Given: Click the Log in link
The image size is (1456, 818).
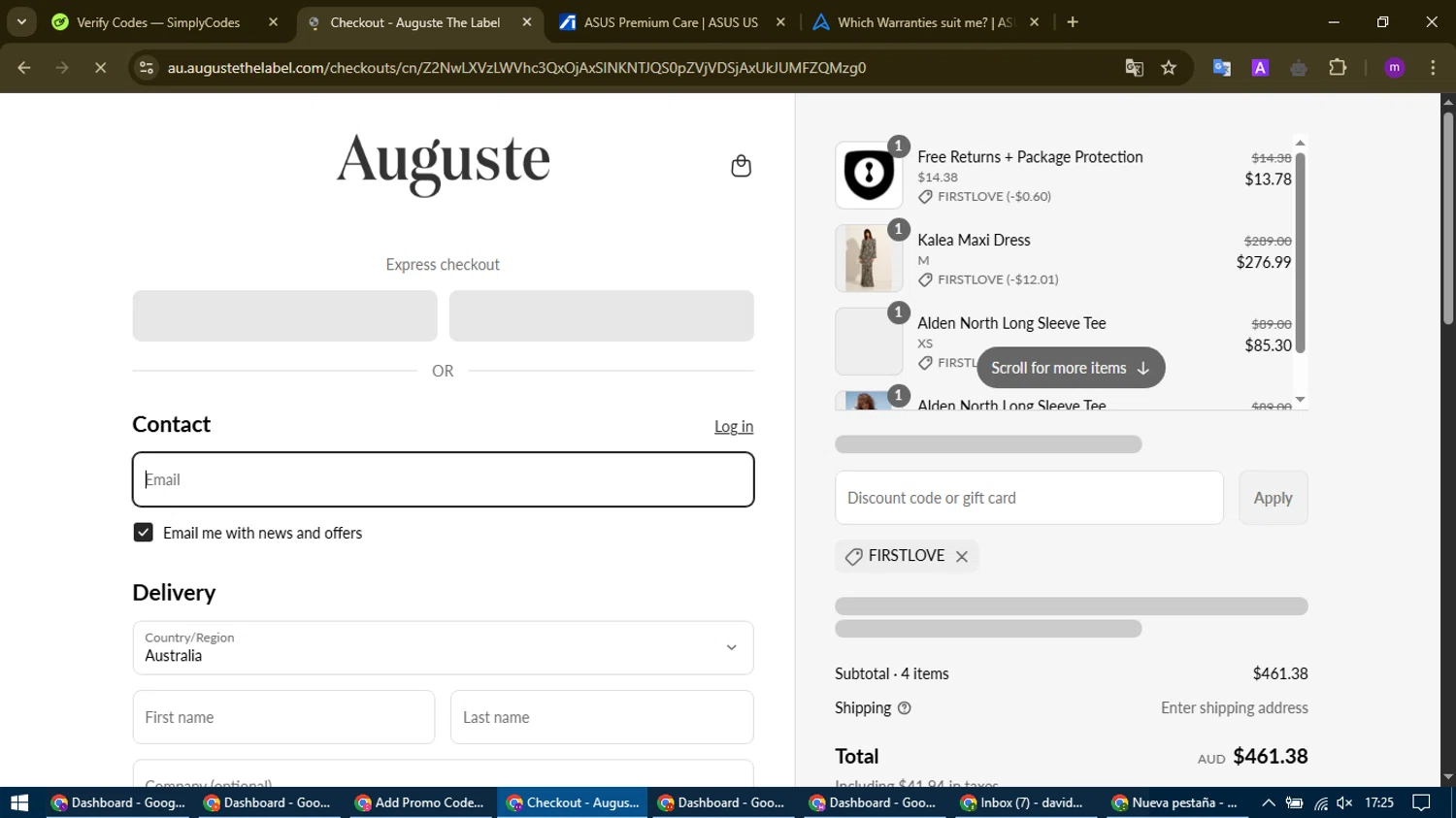Looking at the screenshot, I should point(734,427).
